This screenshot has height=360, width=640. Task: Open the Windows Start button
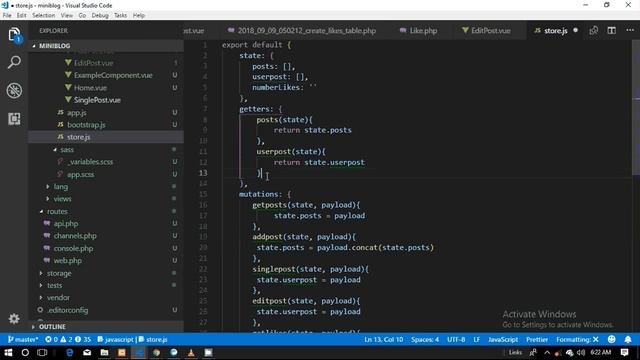pos(8,353)
